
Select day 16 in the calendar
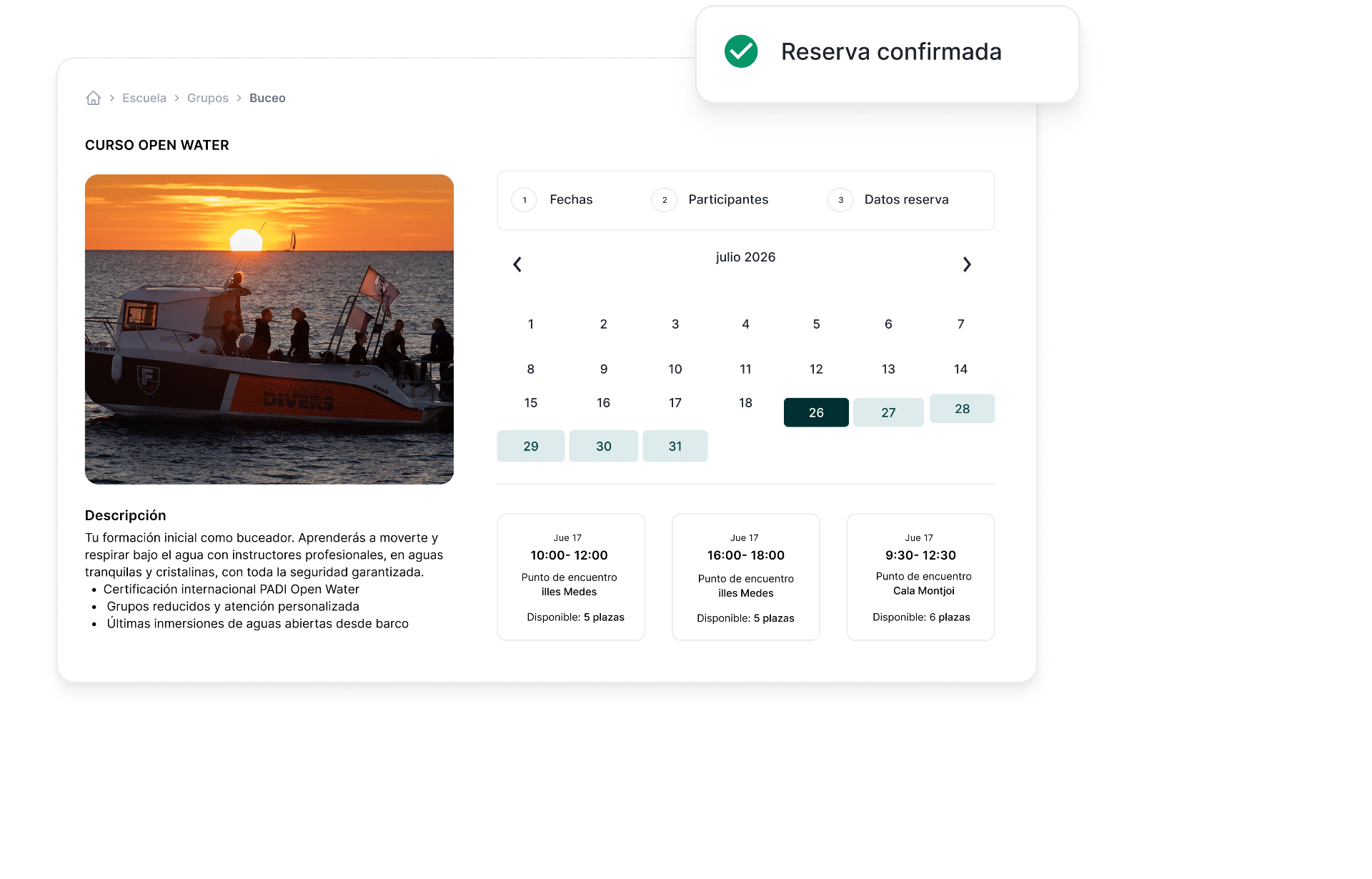pos(604,403)
